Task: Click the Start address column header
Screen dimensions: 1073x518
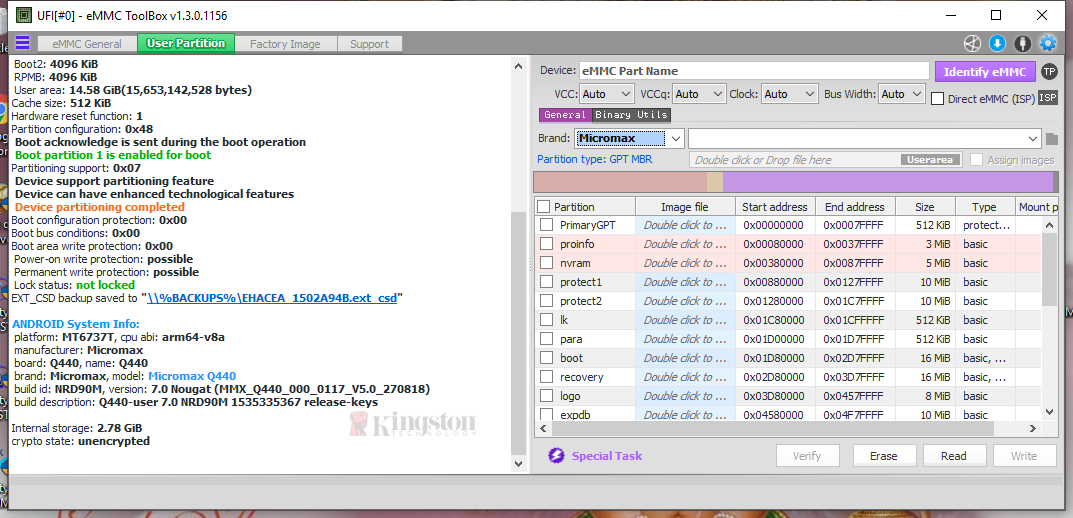Action: tap(775, 207)
